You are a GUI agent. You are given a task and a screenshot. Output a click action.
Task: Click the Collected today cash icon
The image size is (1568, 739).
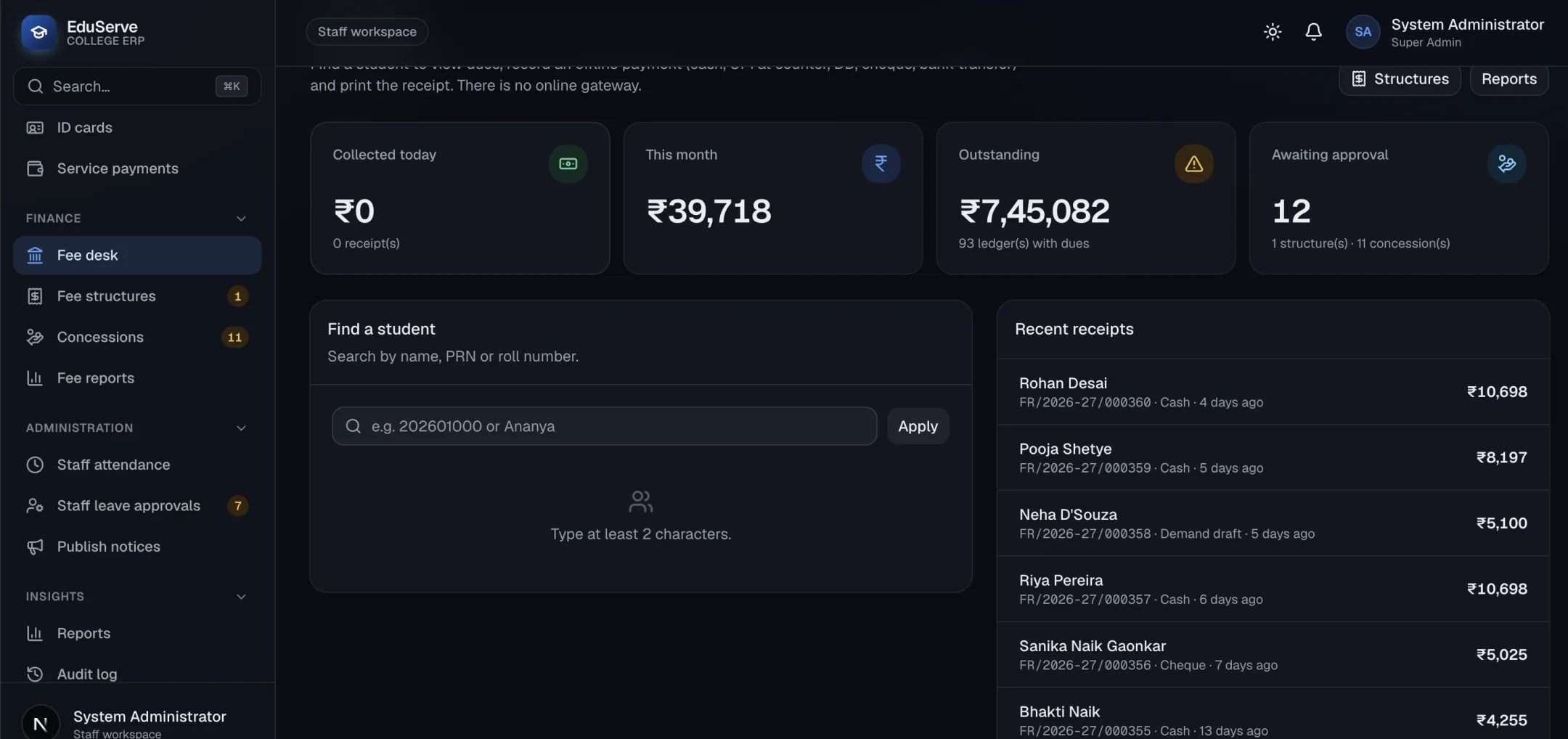click(568, 163)
